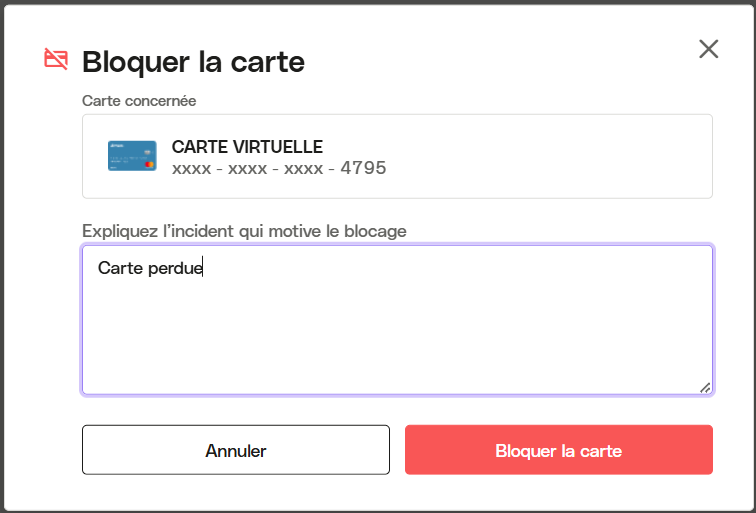Click the 'Expliquez l'incident qui motive le blocage' label
This screenshot has height=513, width=756.
(x=244, y=231)
